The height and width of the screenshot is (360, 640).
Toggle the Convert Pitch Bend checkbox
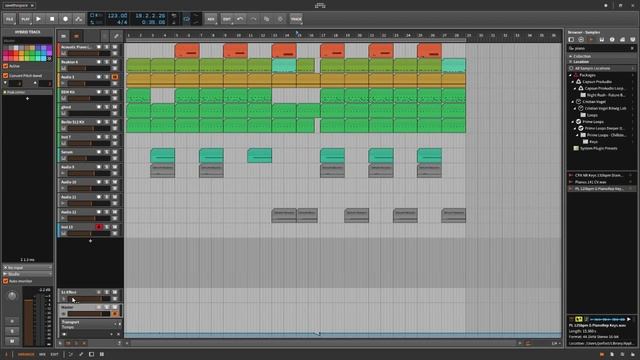click(5, 76)
